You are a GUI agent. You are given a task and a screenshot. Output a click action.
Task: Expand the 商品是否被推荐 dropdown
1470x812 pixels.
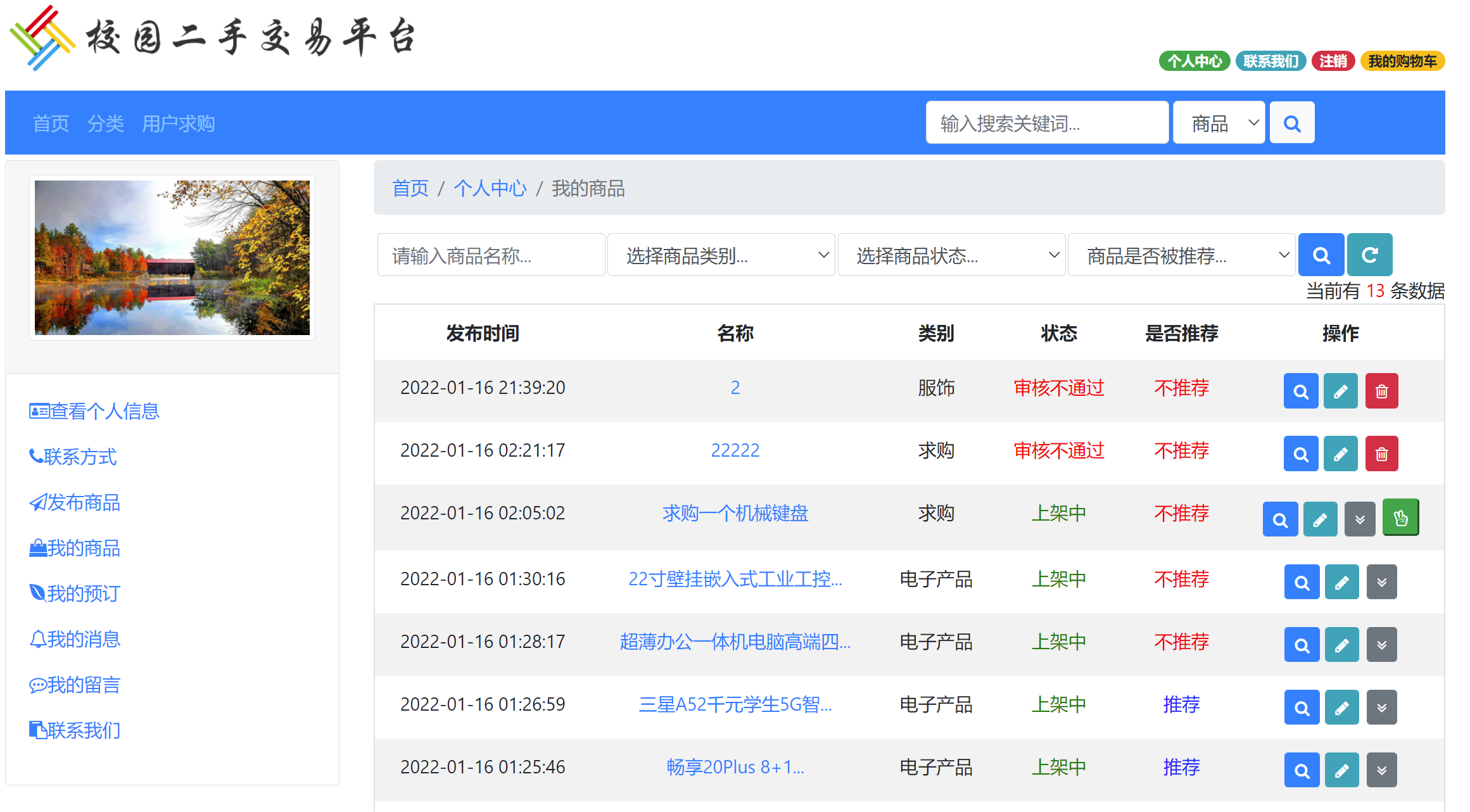(1181, 255)
